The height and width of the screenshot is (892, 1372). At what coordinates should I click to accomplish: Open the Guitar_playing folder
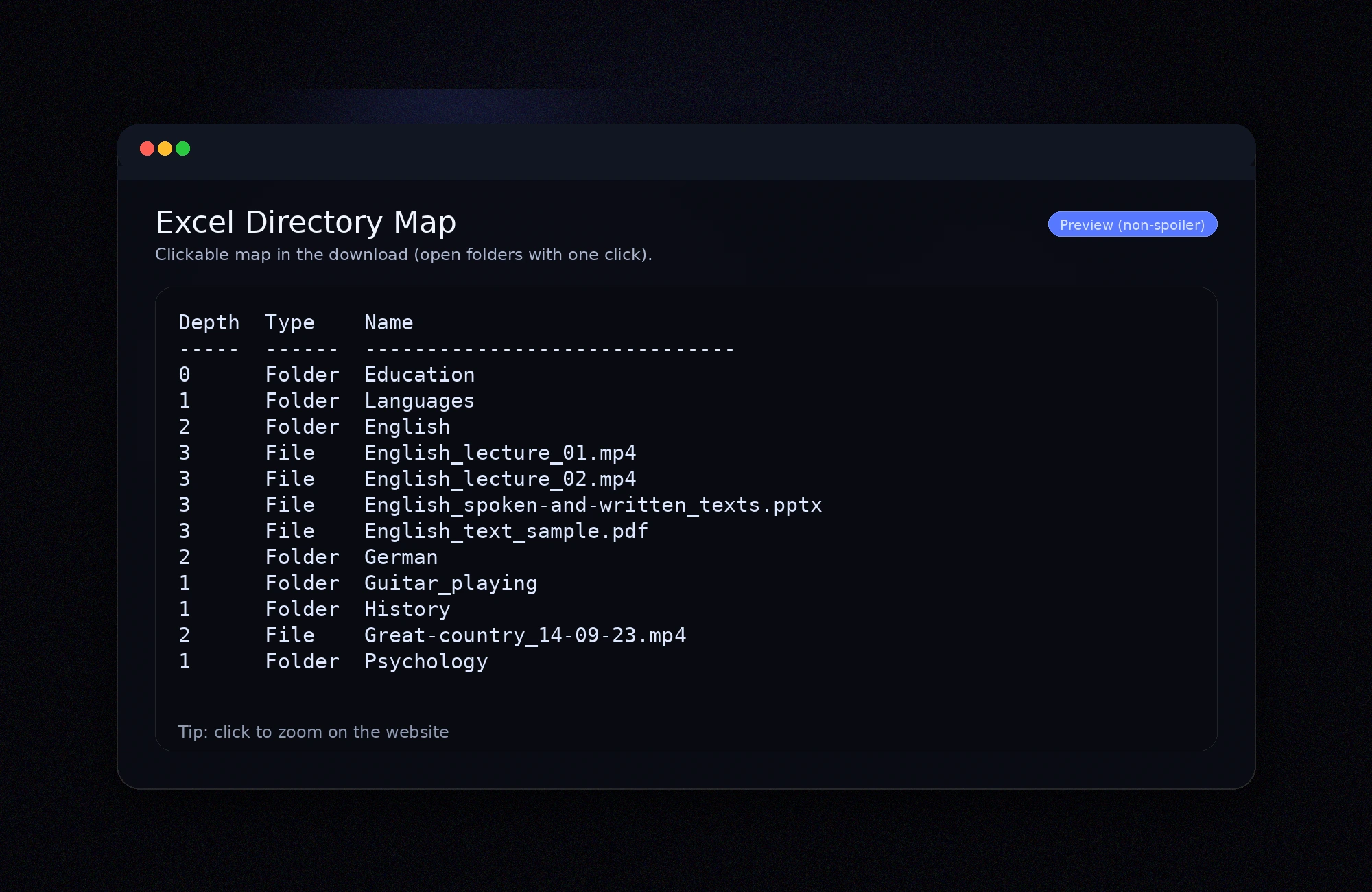pos(450,583)
